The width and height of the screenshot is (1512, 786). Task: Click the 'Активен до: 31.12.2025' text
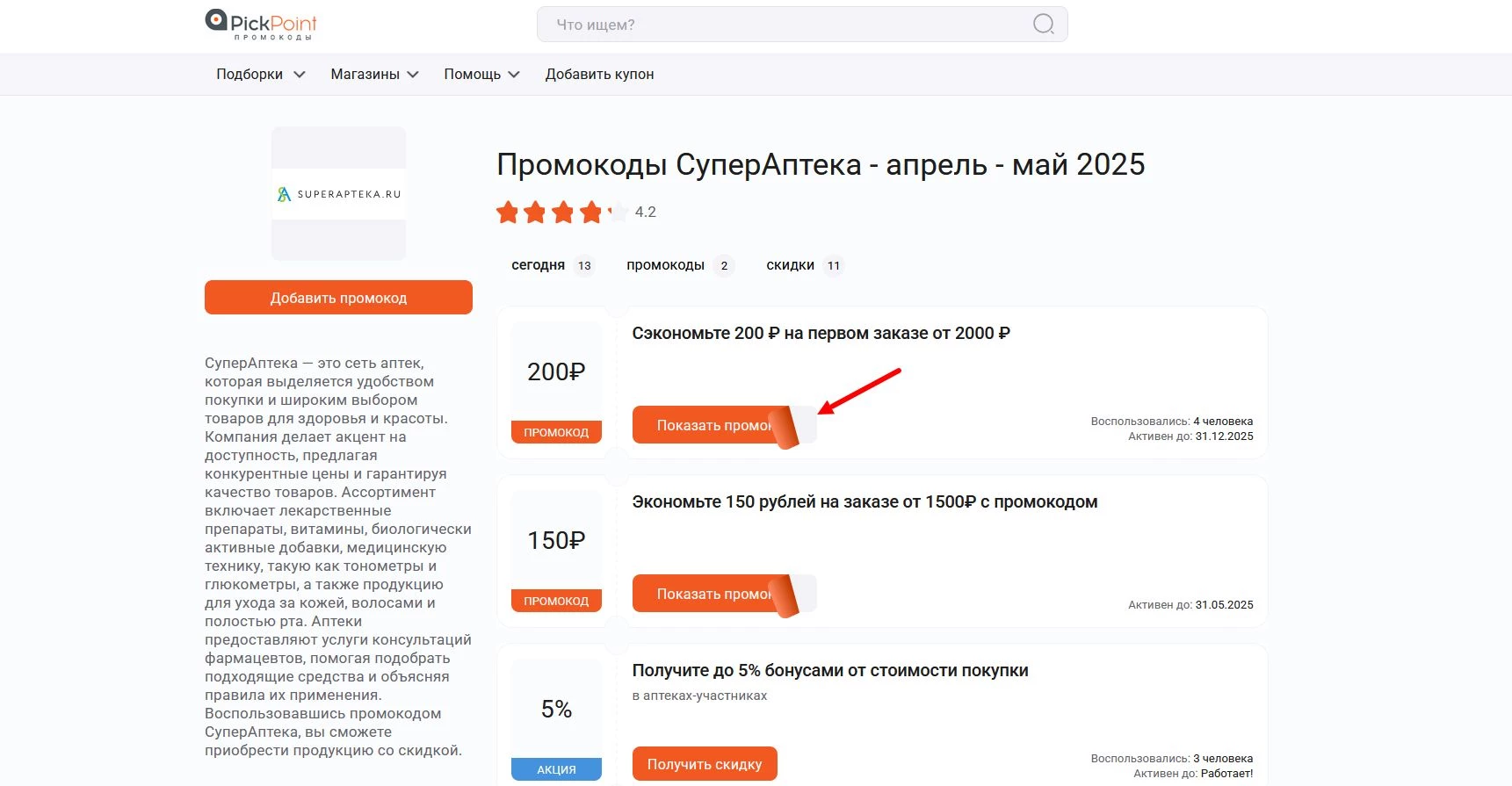click(1190, 436)
